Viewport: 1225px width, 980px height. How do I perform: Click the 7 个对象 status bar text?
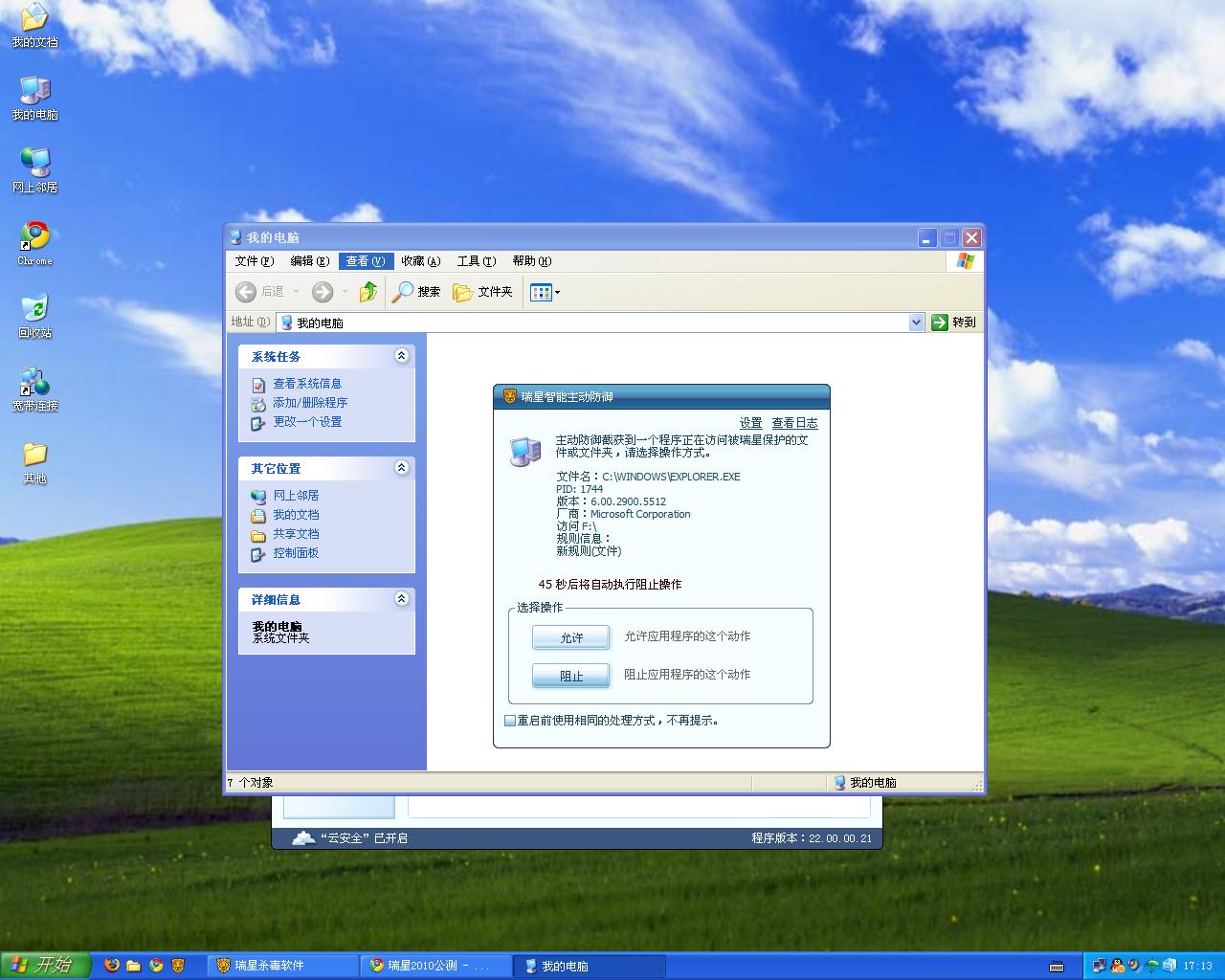point(250,783)
